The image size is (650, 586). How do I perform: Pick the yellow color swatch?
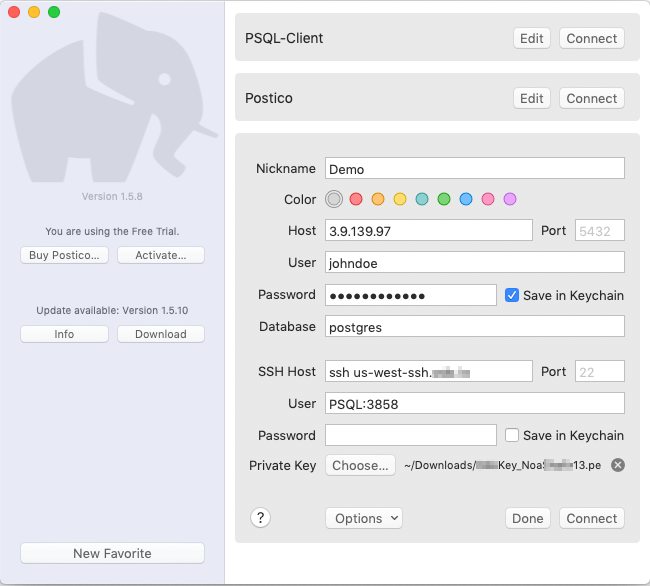pos(400,199)
